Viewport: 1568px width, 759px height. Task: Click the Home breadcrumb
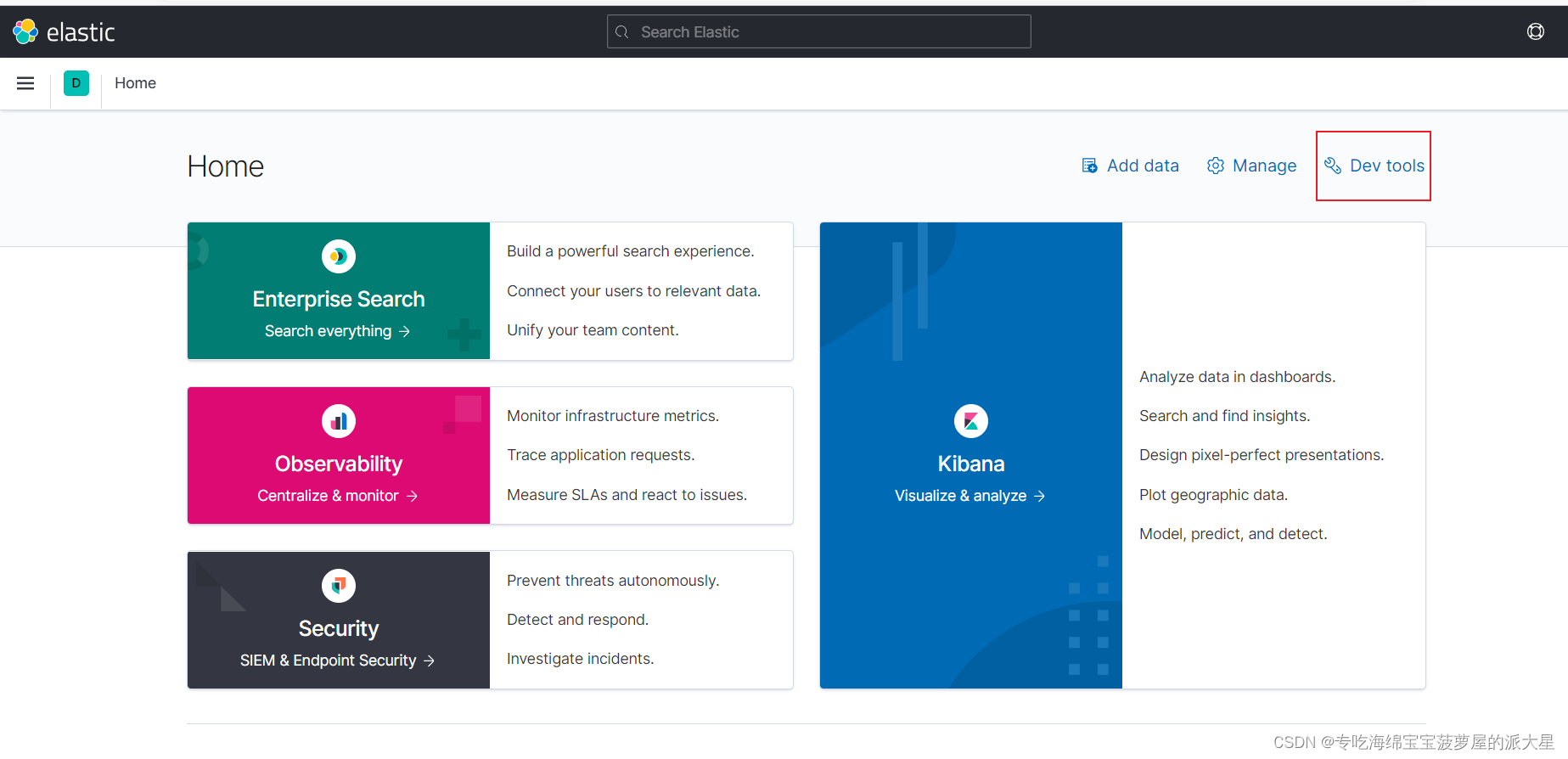pyautogui.click(x=136, y=83)
